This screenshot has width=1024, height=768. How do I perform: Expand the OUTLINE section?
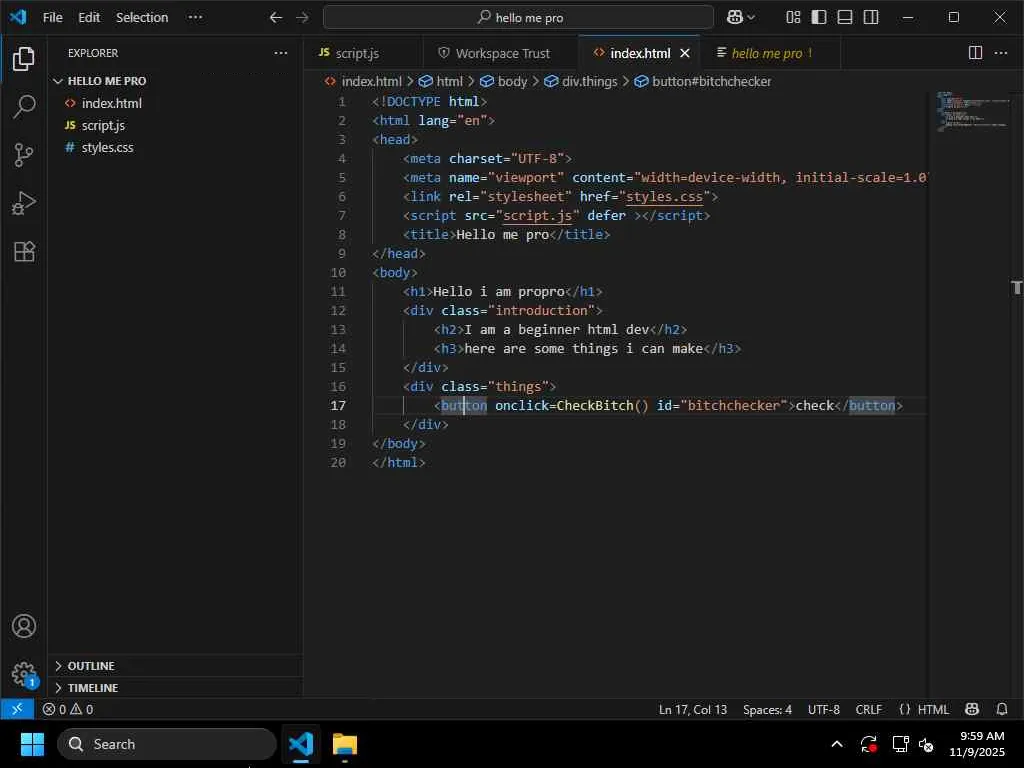90,666
